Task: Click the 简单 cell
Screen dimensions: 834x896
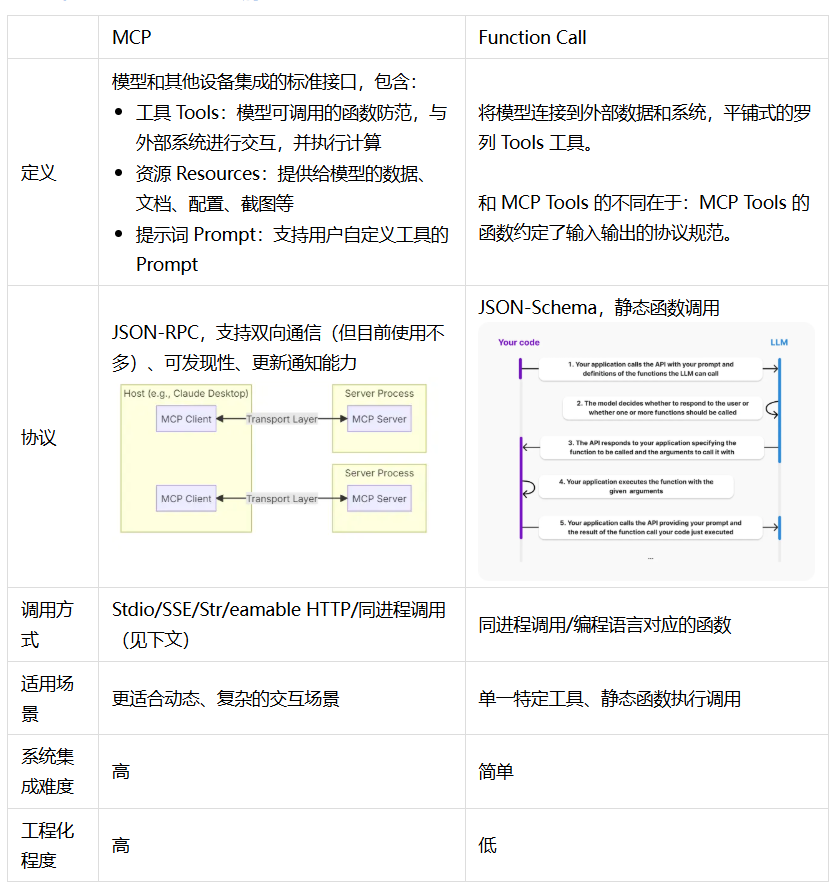Action: click(496, 771)
